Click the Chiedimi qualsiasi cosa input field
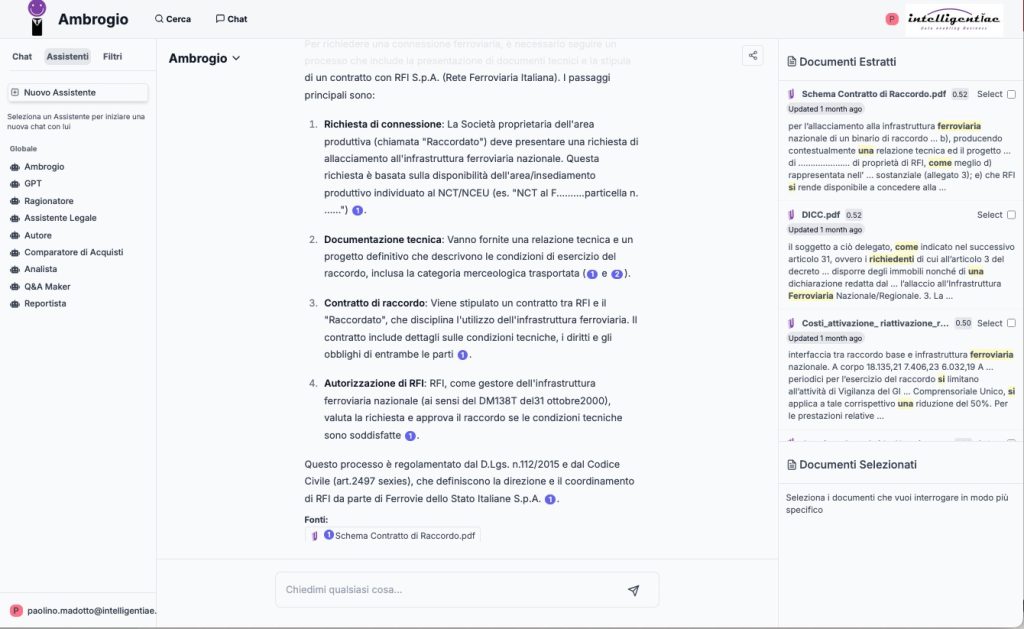1024x629 pixels. tap(450, 590)
